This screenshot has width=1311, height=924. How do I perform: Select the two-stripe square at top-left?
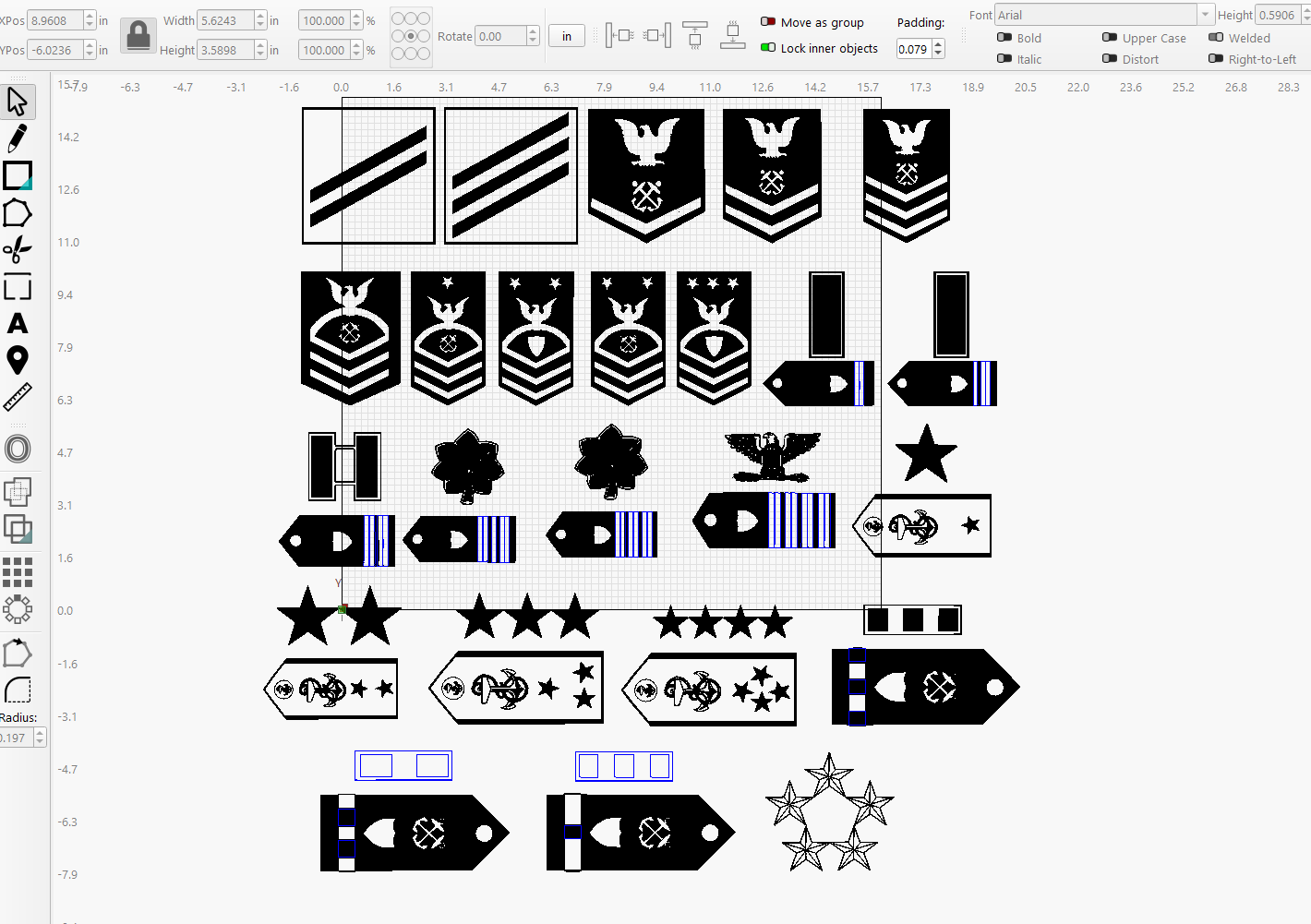coord(368,175)
